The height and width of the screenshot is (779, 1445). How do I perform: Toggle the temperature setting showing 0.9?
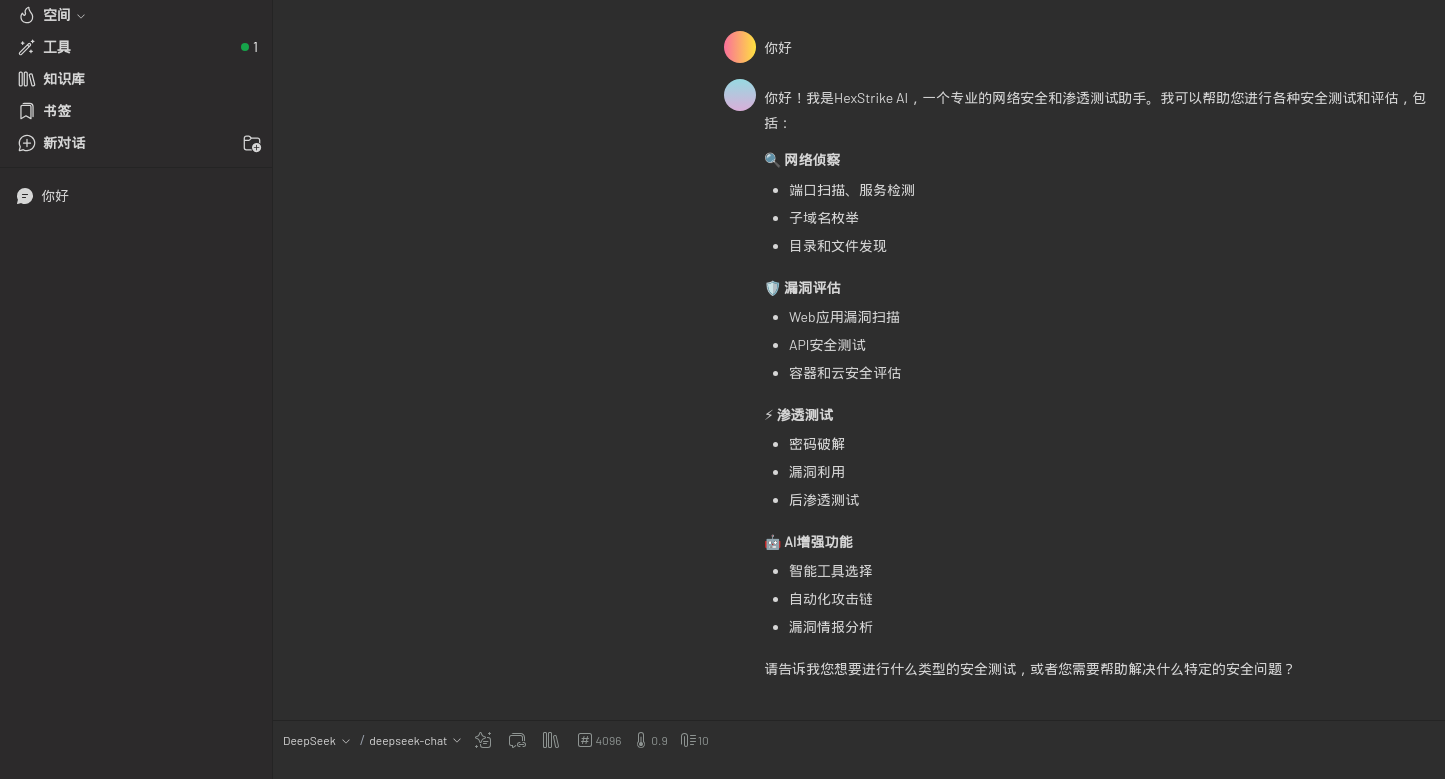click(651, 740)
